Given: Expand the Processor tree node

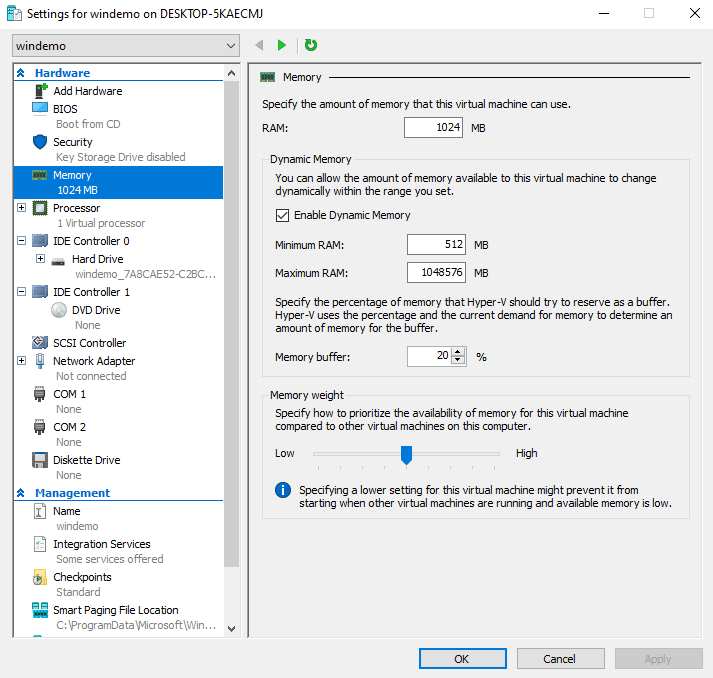Looking at the screenshot, I should coord(22,208).
